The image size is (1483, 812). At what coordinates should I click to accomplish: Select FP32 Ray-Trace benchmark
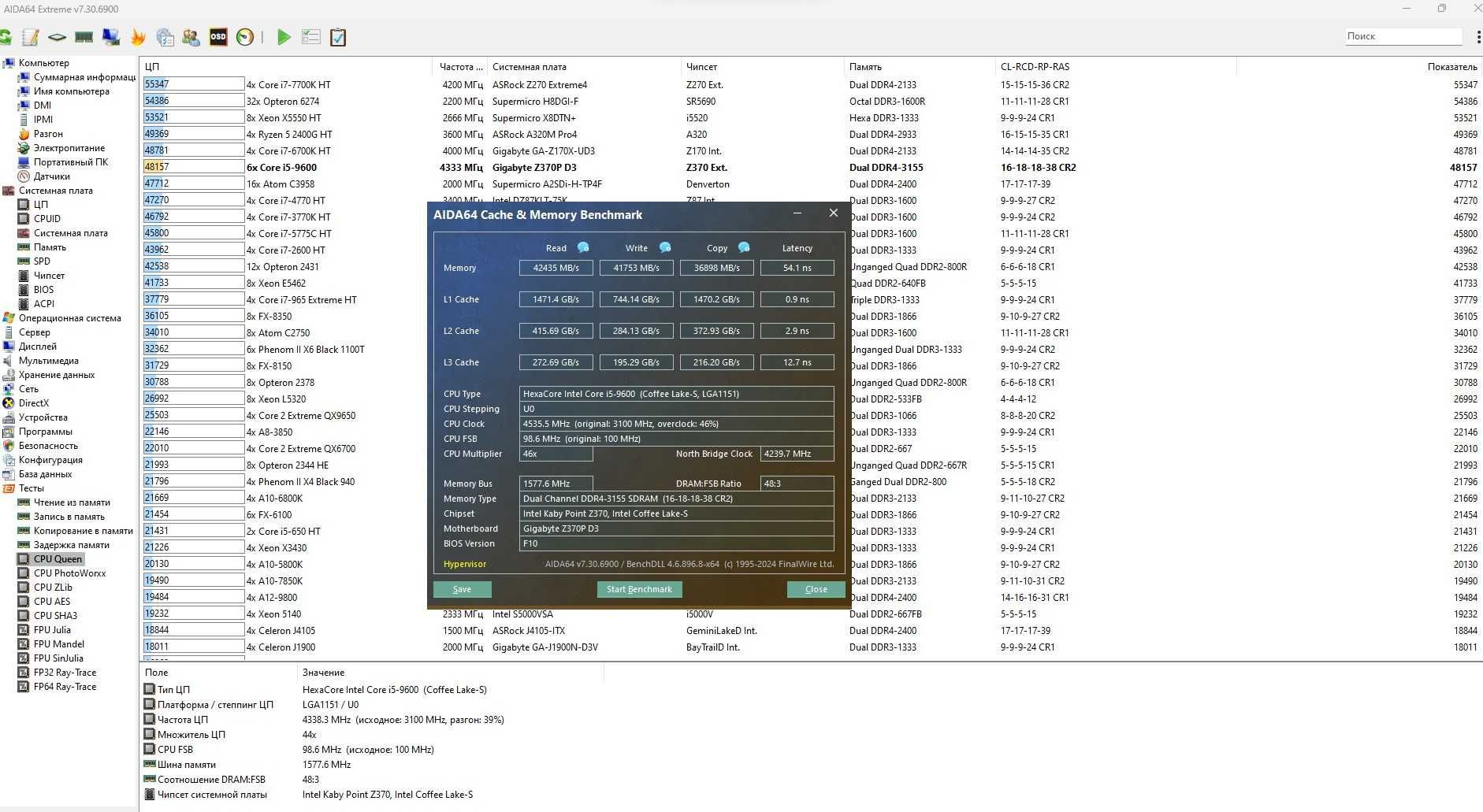click(x=65, y=673)
